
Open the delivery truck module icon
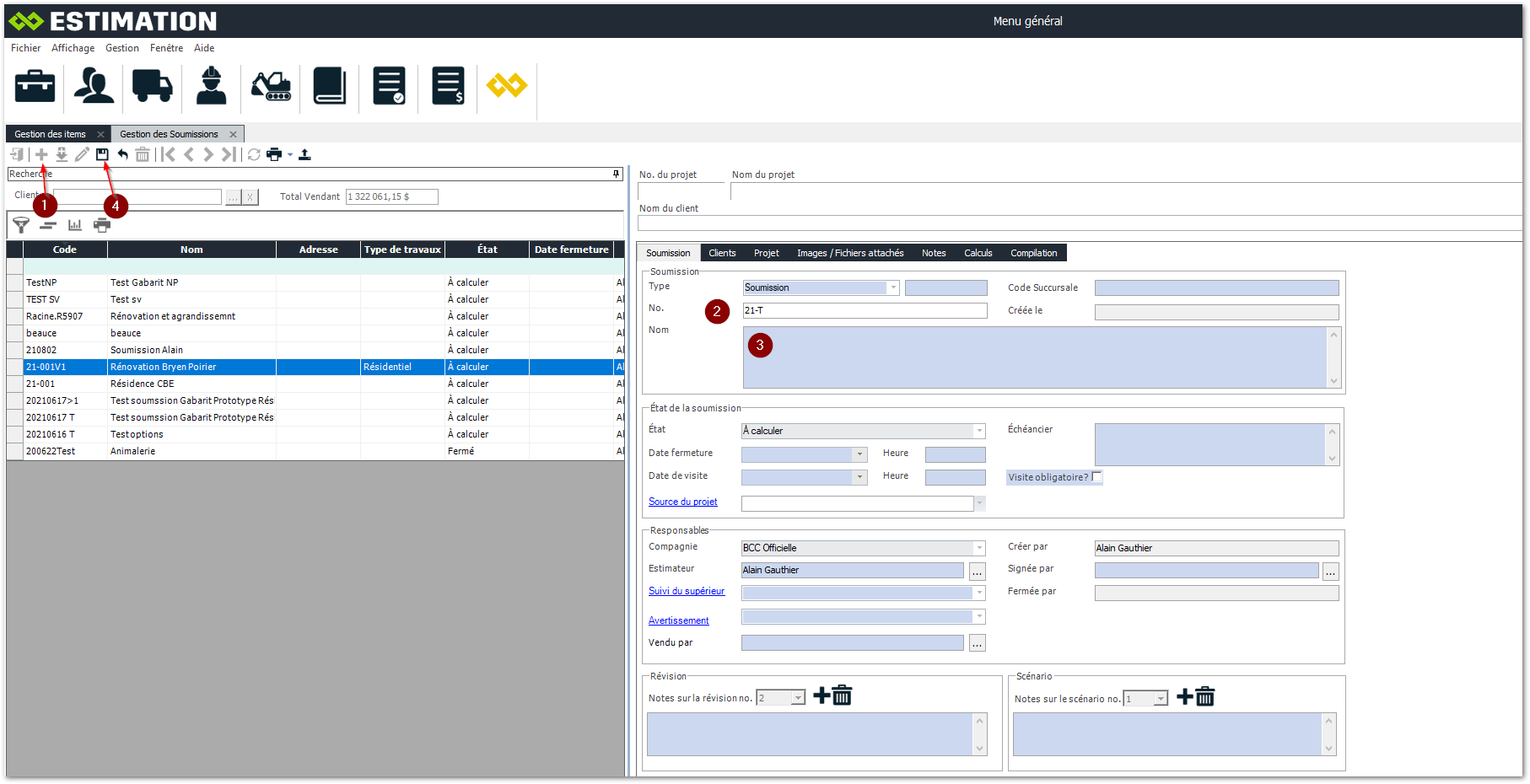click(153, 86)
